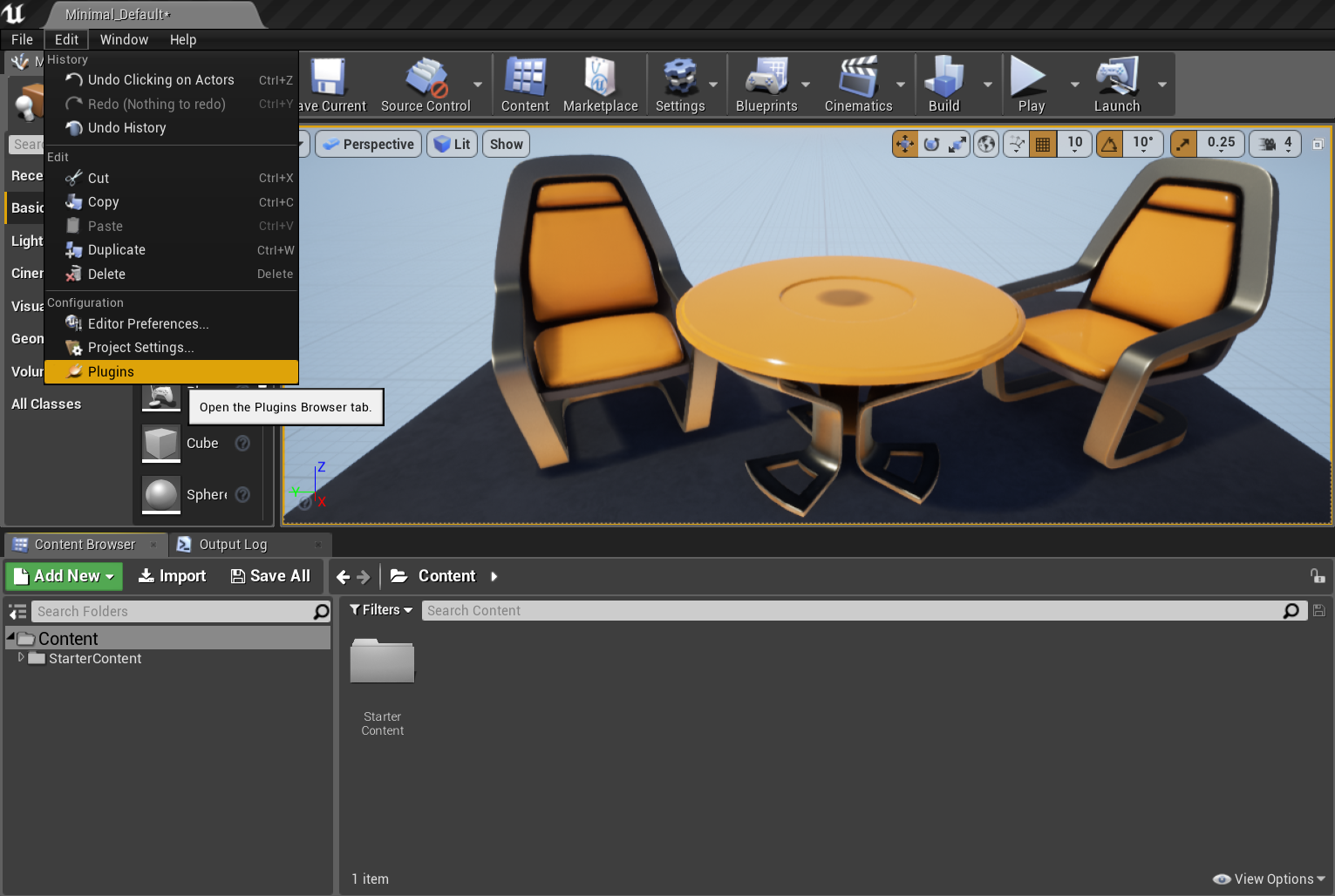1335x896 pixels.
Task: Choose Plugins from the Edit menu
Action: (x=172, y=371)
